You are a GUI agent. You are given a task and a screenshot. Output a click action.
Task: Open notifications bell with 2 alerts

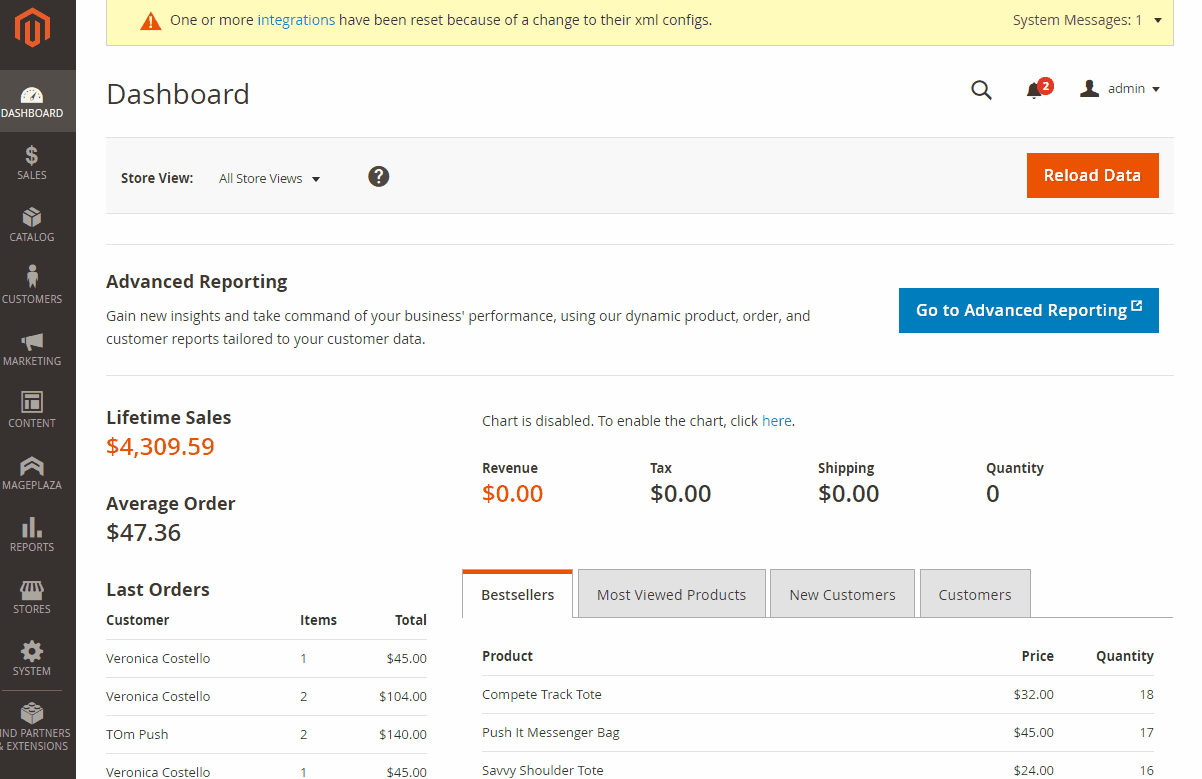[x=1035, y=90]
